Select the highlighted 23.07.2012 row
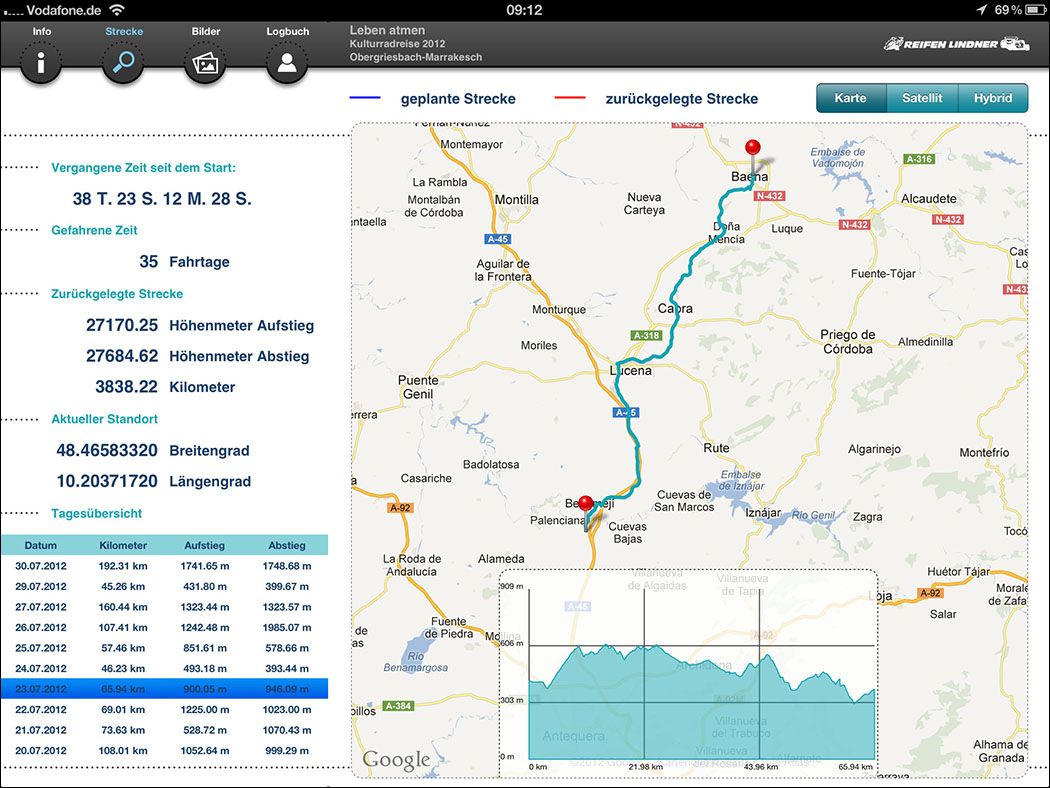The width and height of the screenshot is (1050, 788). 164,689
